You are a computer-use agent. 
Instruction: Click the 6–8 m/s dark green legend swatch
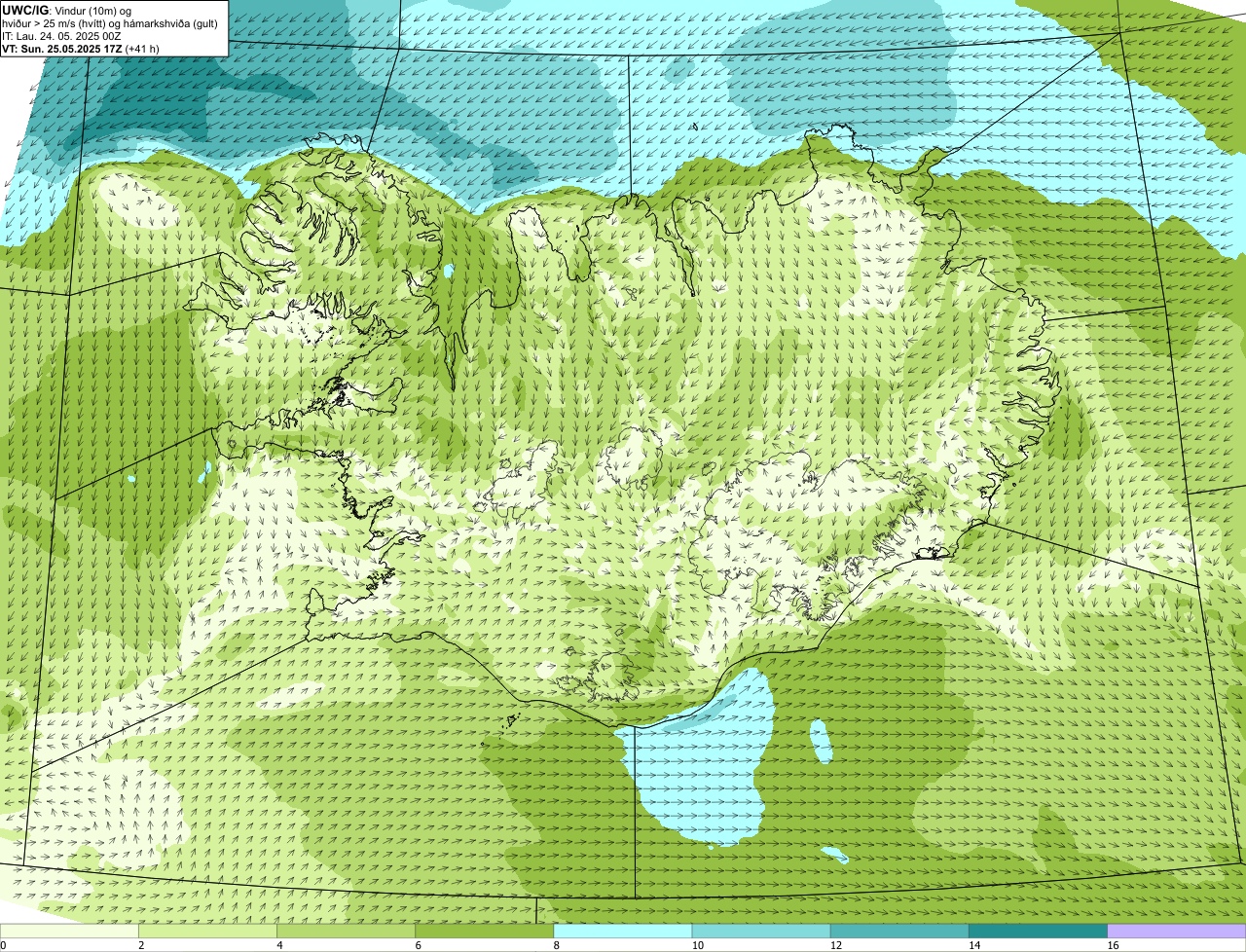[x=485, y=932]
